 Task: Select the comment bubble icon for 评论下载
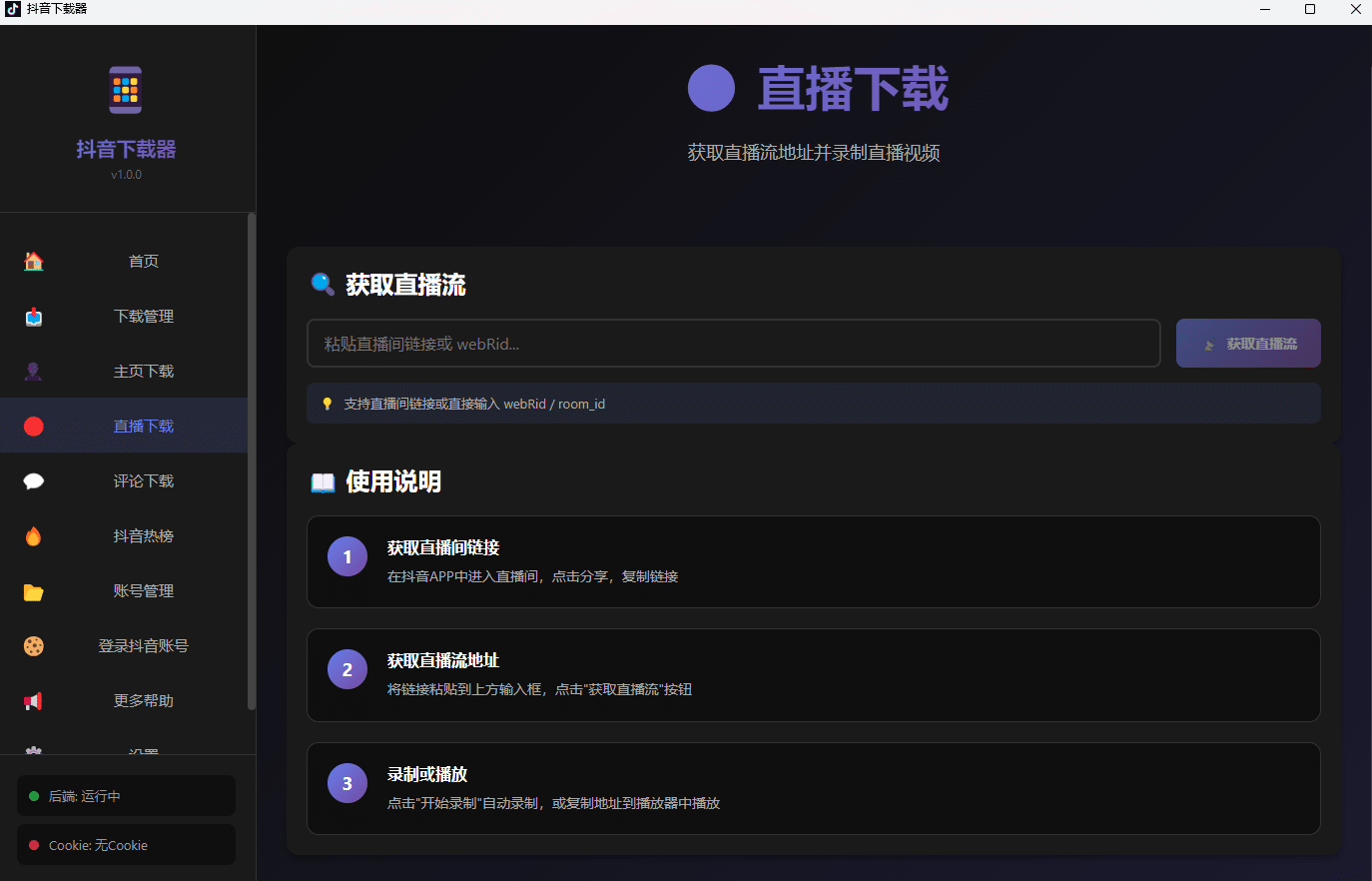33,480
